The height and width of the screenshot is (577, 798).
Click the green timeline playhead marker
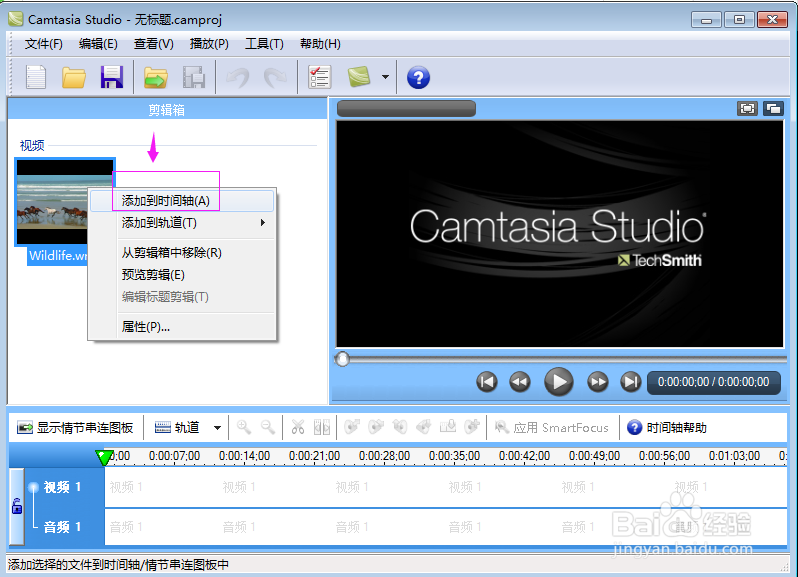(104, 457)
